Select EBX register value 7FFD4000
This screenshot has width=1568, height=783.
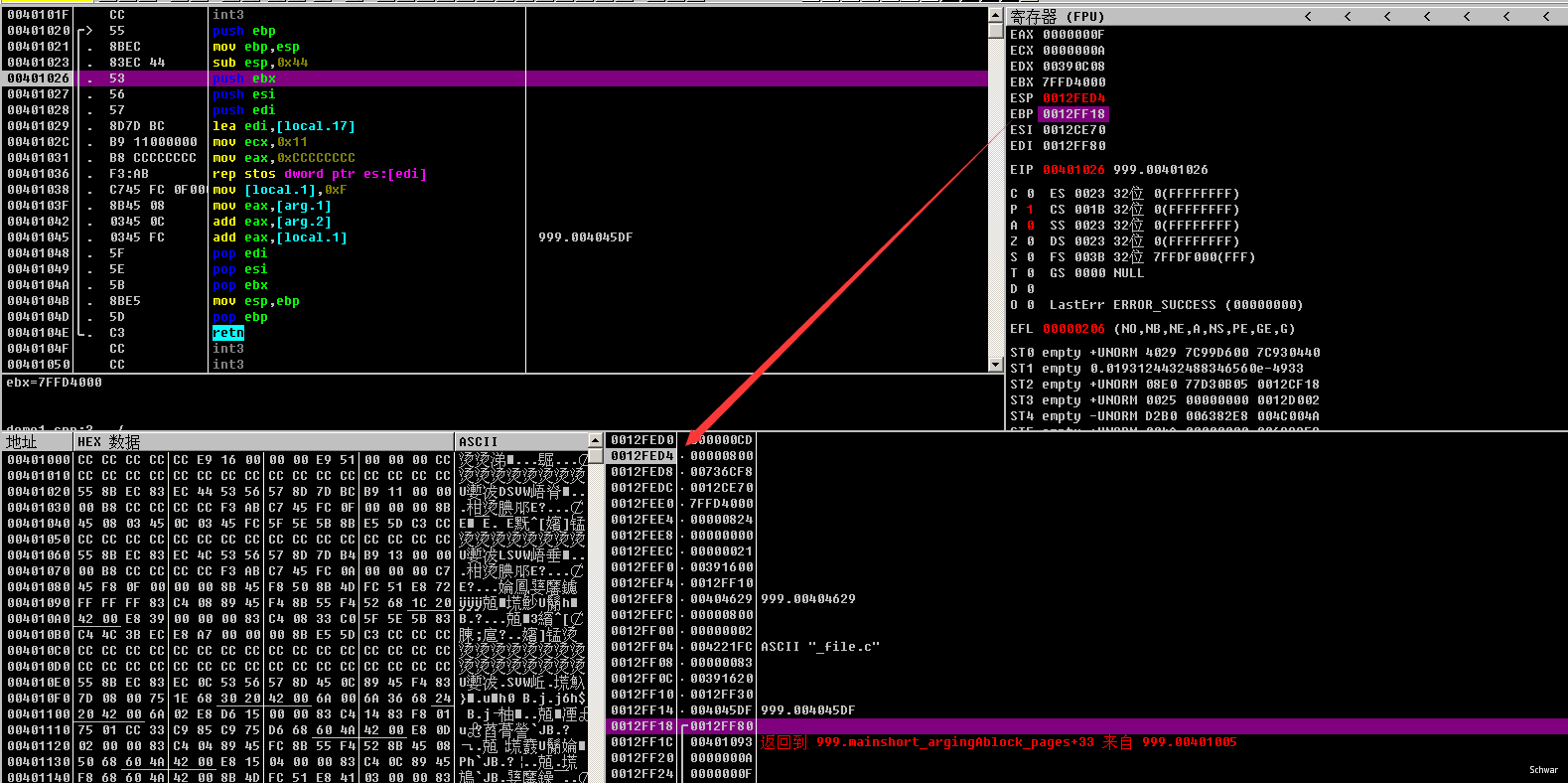[x=1073, y=82]
